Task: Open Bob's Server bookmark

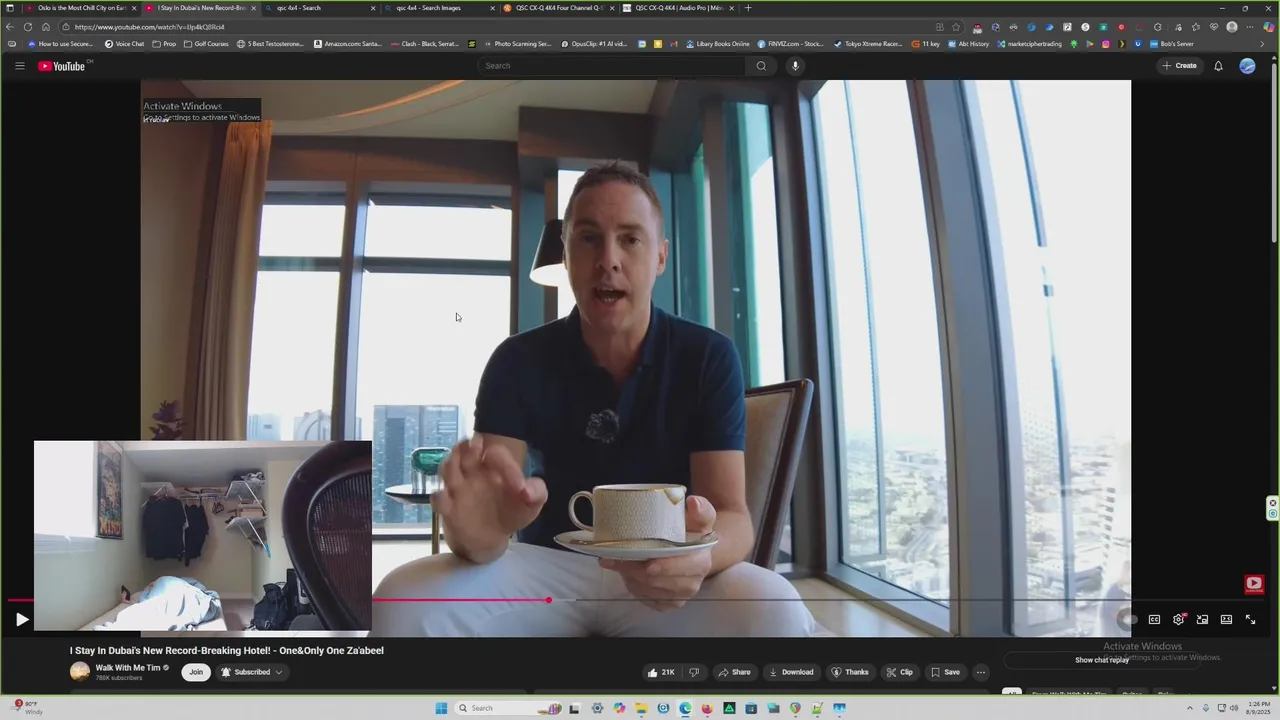Action: point(1171,44)
